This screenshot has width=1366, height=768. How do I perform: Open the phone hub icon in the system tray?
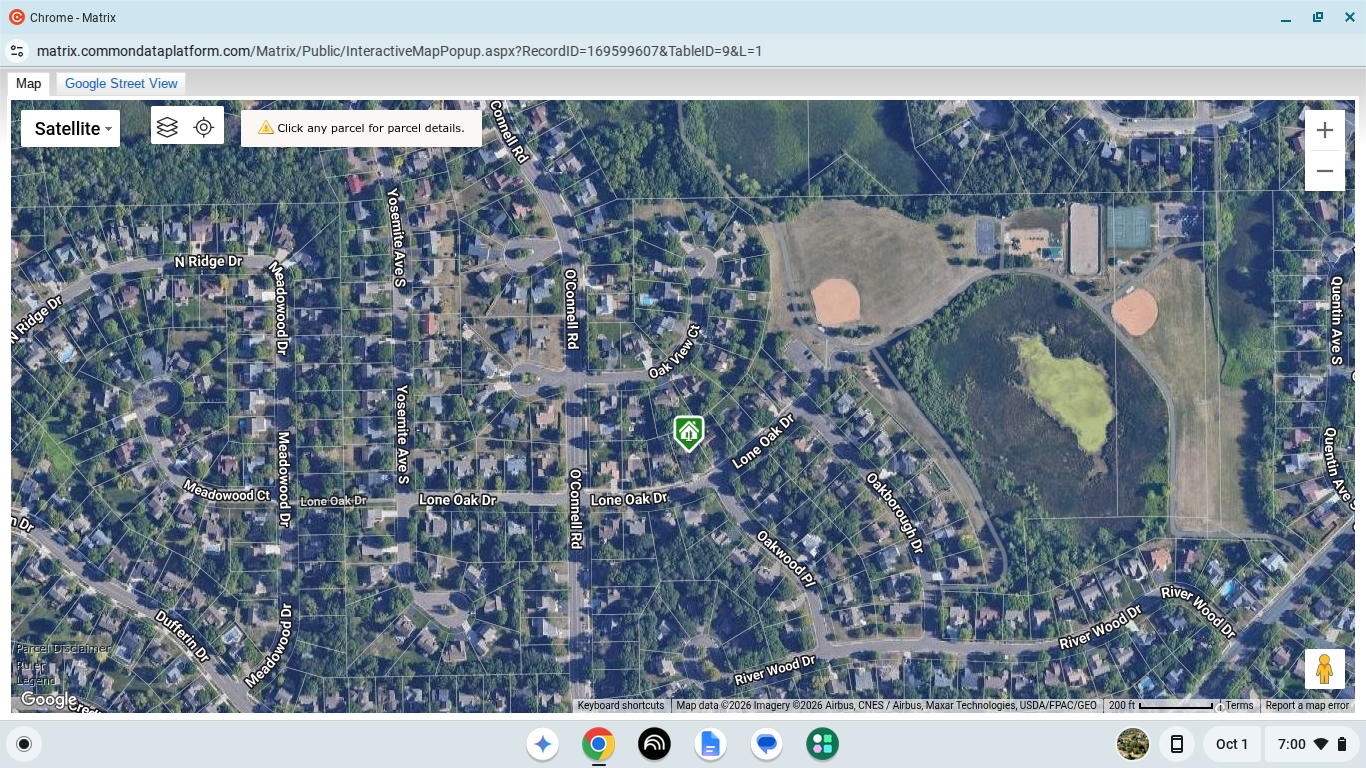tap(1177, 744)
